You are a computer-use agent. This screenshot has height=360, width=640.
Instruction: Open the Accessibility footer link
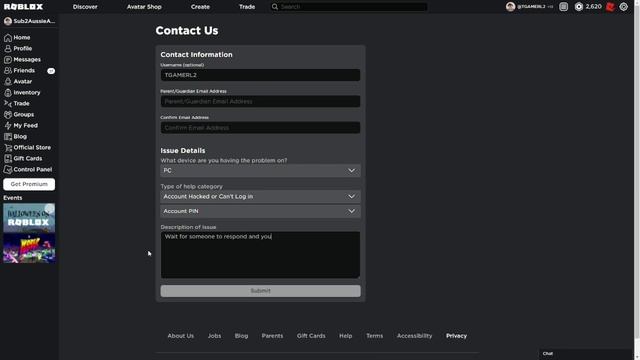point(414,336)
